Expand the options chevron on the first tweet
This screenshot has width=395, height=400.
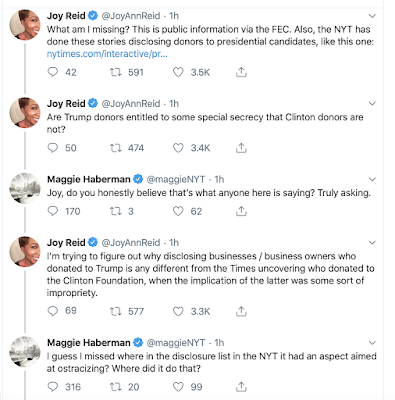click(372, 16)
